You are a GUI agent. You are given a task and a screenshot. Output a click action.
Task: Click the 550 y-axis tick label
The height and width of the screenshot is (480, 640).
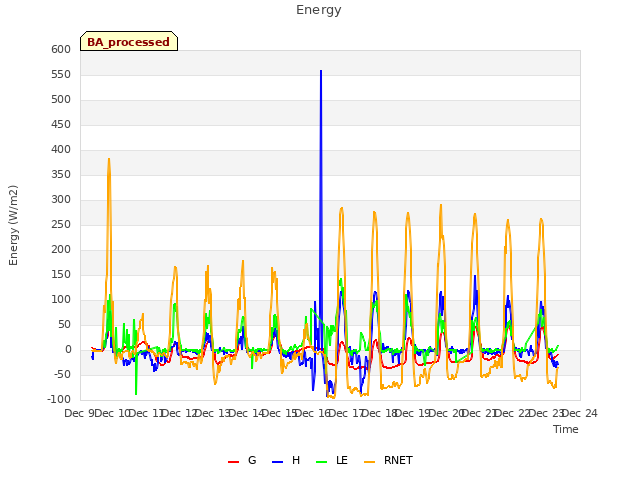pyautogui.click(x=61, y=75)
